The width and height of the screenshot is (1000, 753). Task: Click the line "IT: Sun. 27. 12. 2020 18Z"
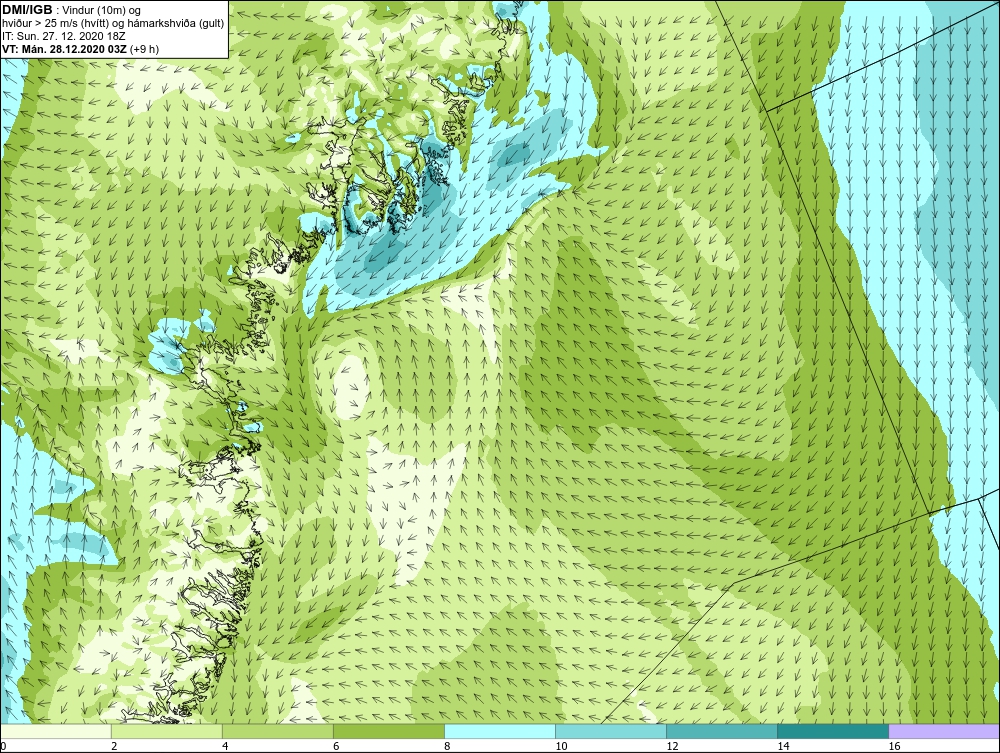tap(63, 36)
